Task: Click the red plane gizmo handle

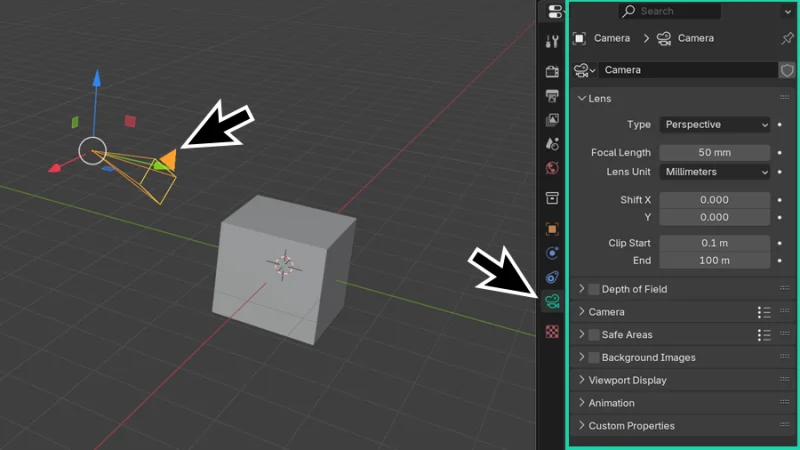Action: (x=130, y=121)
